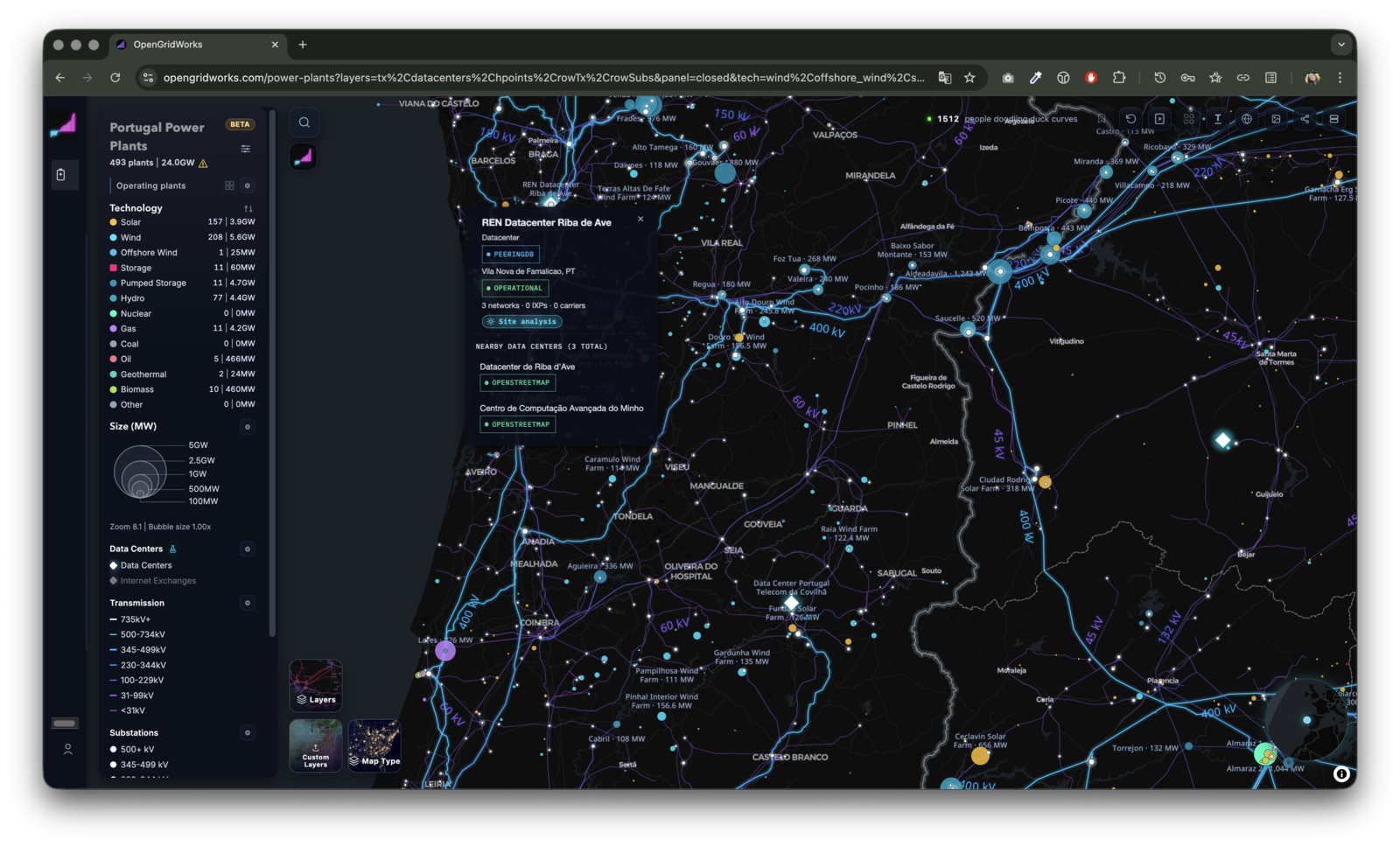Click the battery icon in left sidebar
Screen dimensions: 1400x846
click(61, 175)
